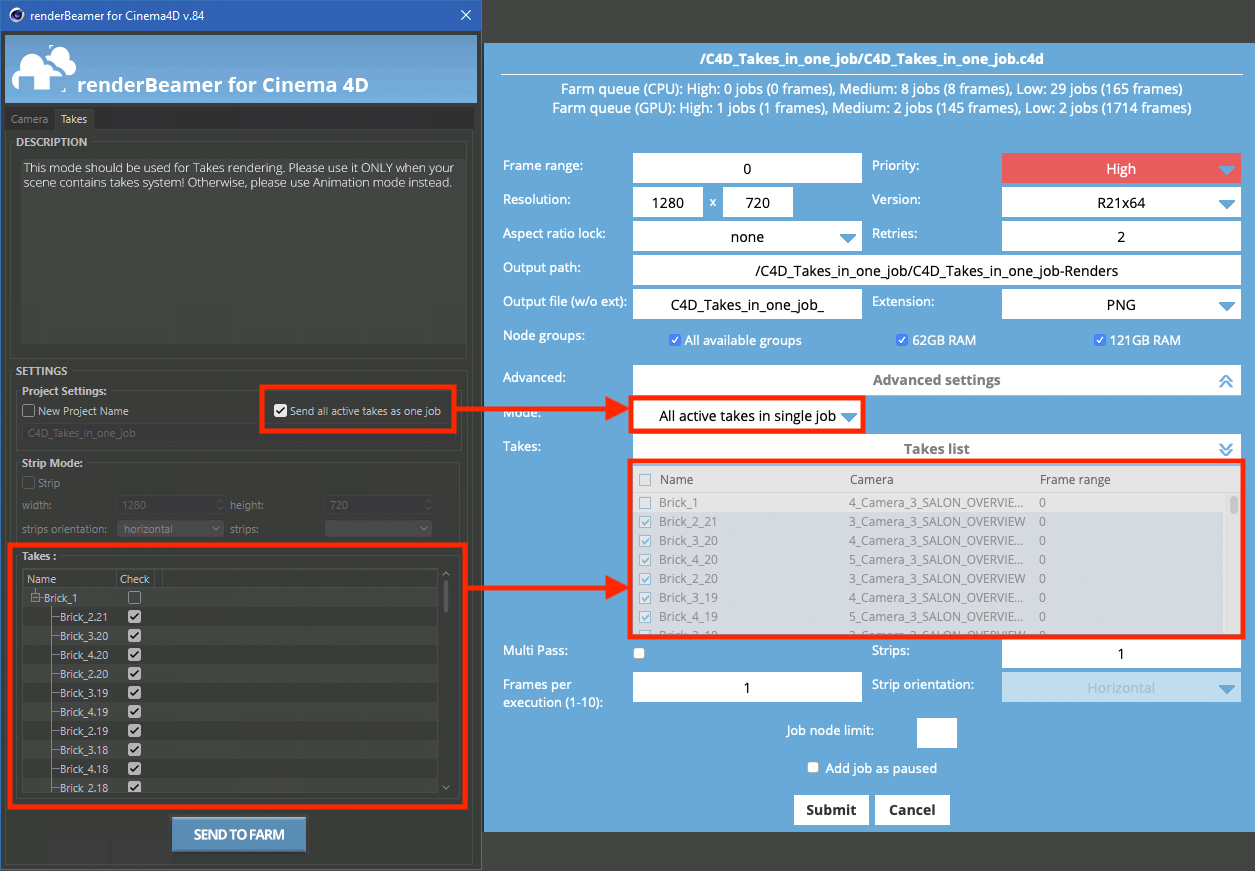Image resolution: width=1255 pixels, height=871 pixels.
Task: Click the Submit button
Action: tap(831, 810)
